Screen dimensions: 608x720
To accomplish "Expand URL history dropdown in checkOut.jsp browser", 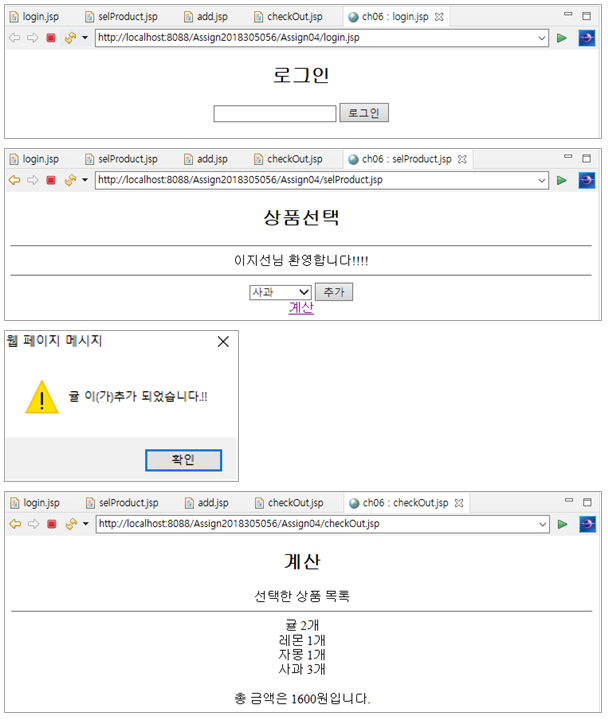I will (x=542, y=524).
